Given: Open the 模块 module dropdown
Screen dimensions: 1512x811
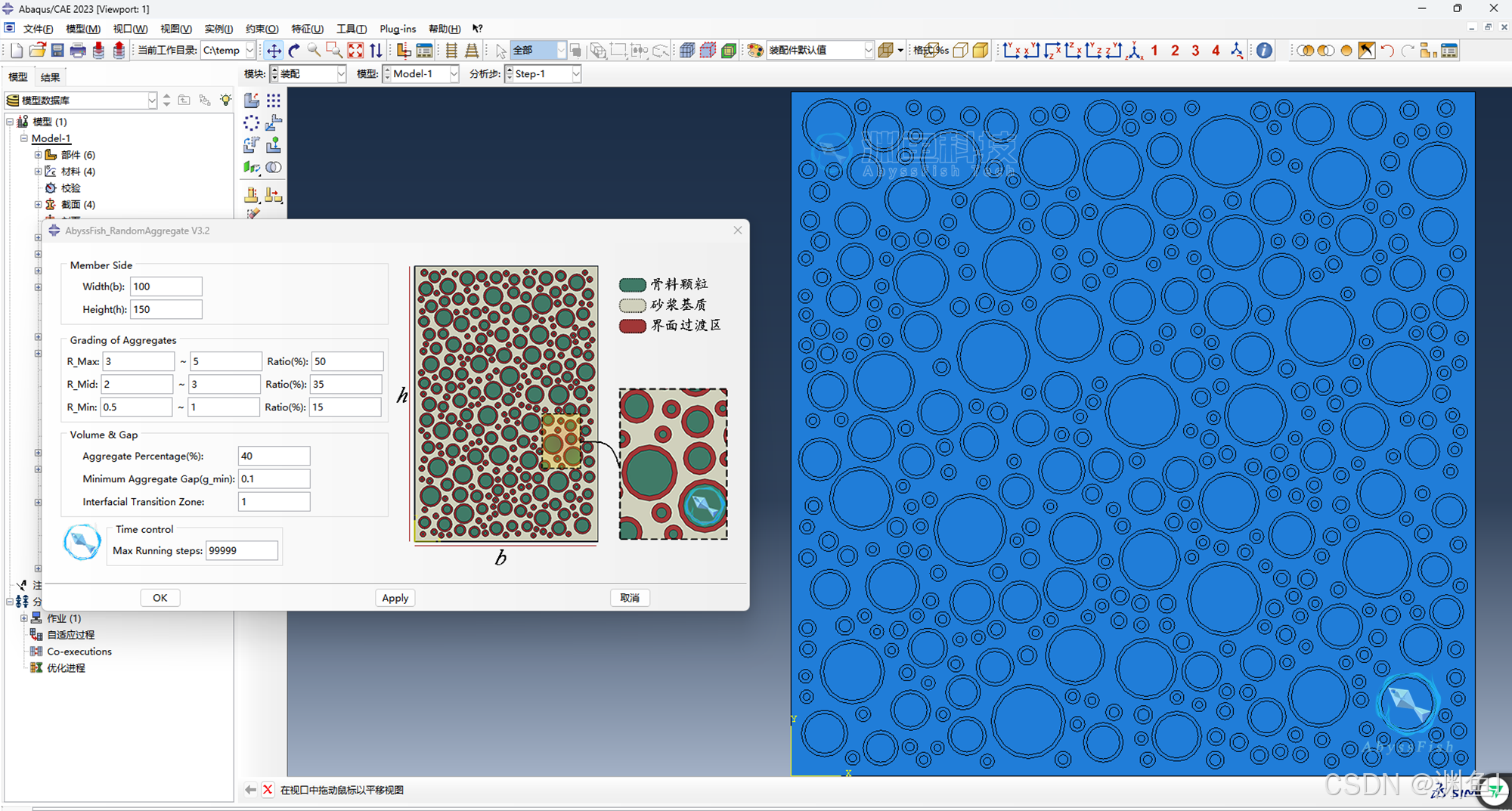Looking at the screenshot, I should coord(341,74).
